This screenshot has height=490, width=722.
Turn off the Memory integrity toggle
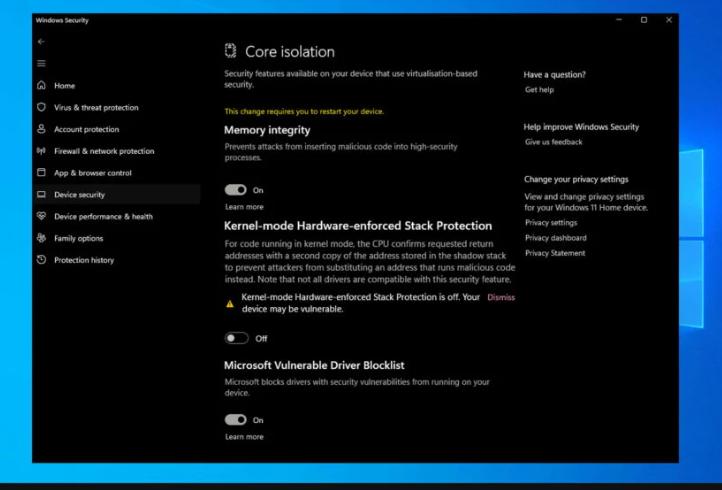(235, 190)
